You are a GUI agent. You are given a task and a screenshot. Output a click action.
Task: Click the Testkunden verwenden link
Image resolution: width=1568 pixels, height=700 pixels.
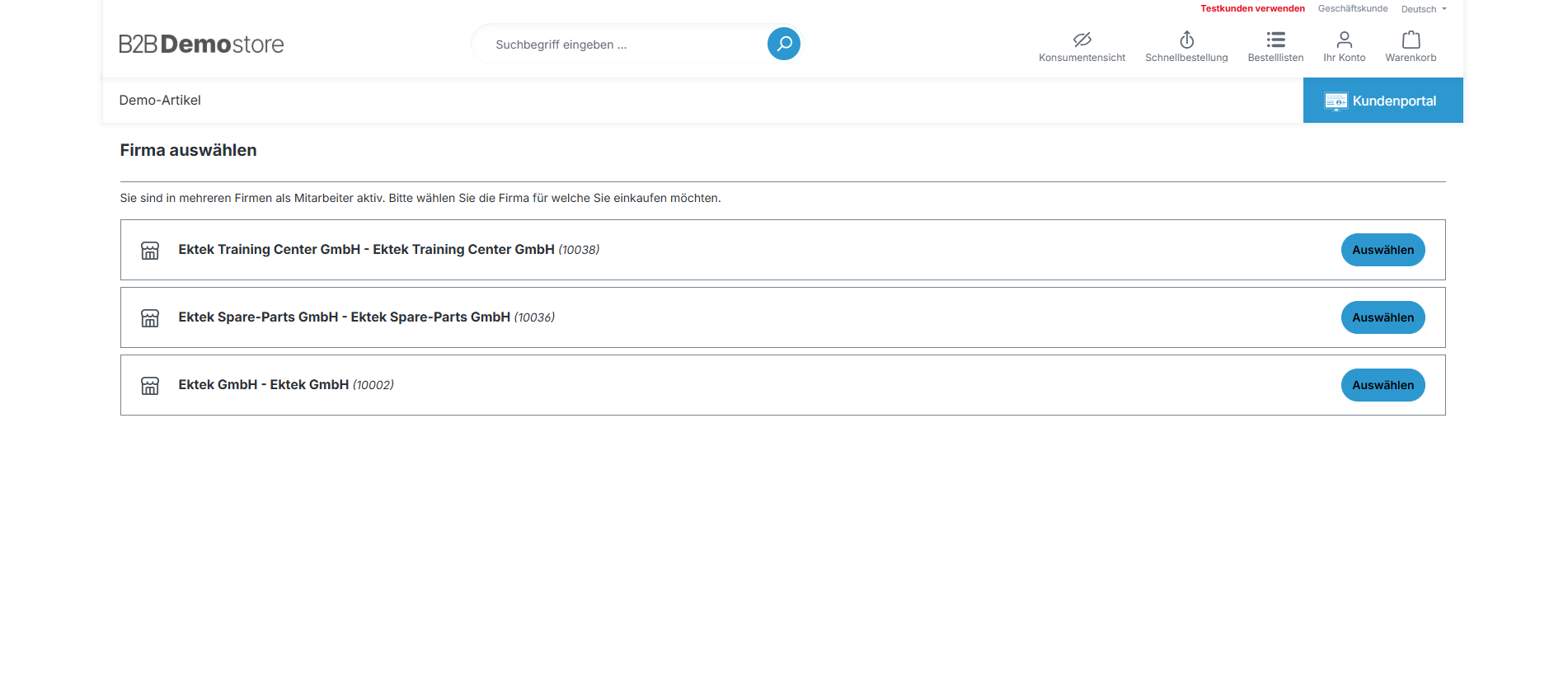(1252, 8)
